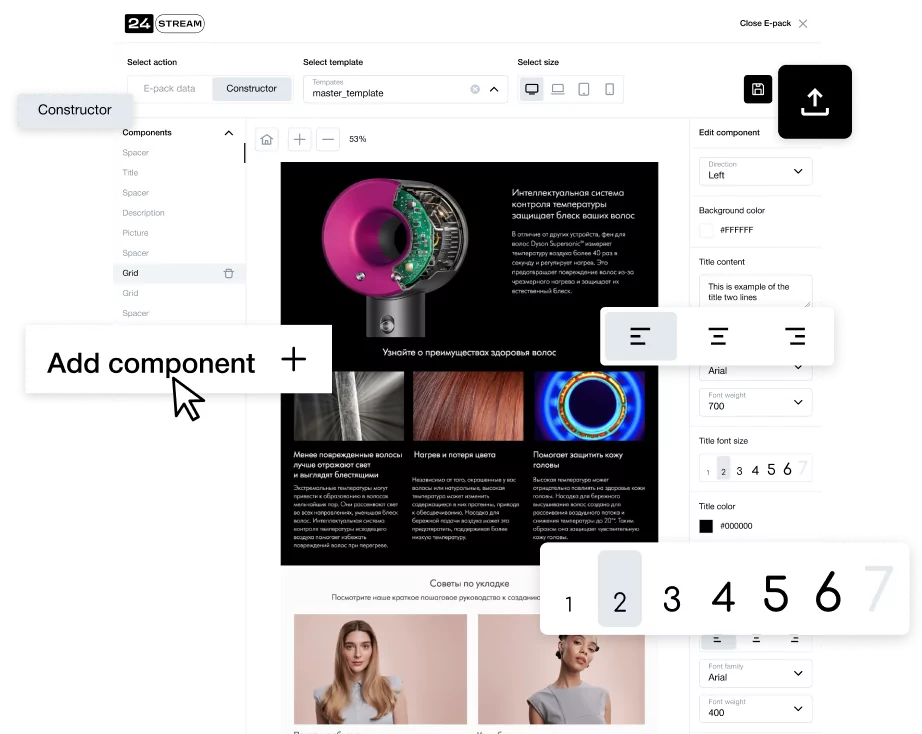Collapse the Components list chevron
This screenshot has height=734, width=922.
tap(229, 133)
